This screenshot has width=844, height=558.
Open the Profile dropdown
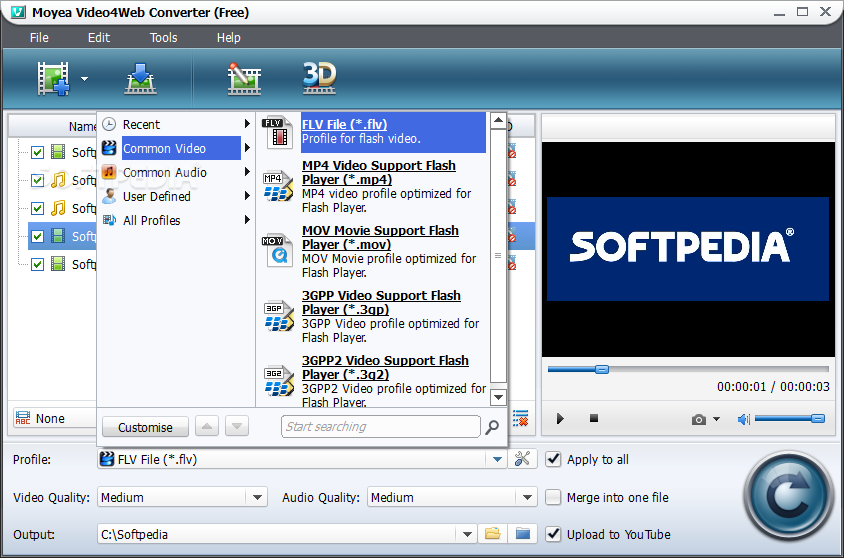(497, 460)
